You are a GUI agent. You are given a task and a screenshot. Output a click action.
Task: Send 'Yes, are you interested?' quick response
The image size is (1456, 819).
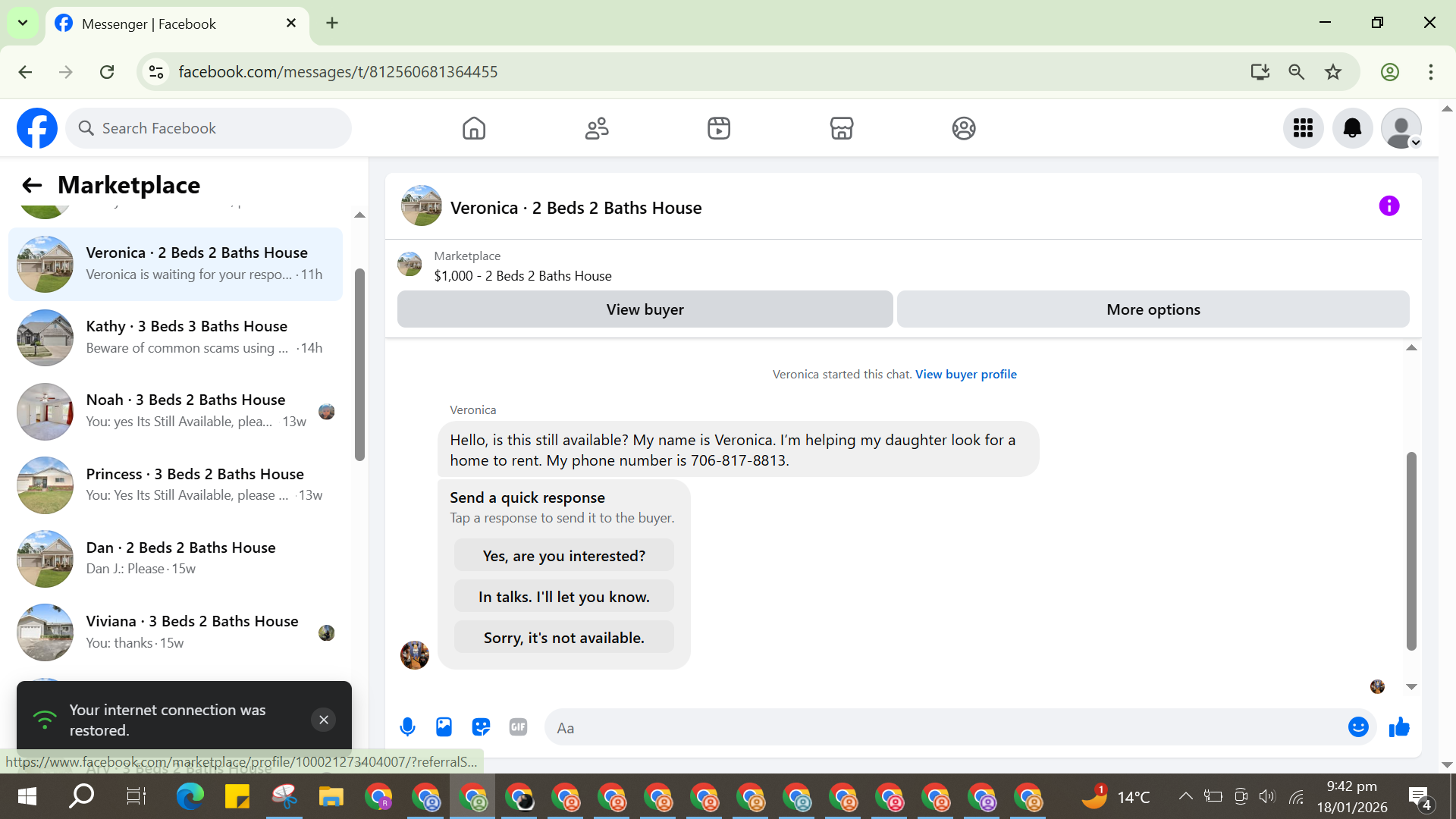(563, 556)
